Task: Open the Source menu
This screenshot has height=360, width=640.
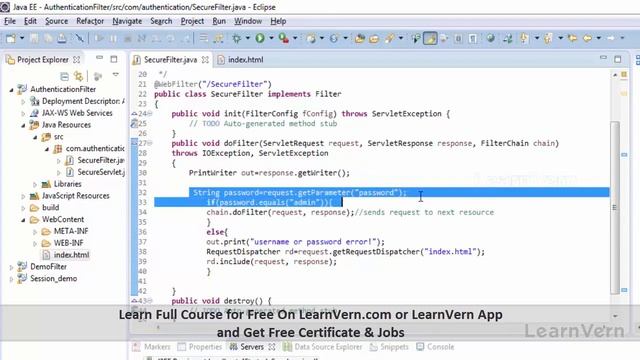Action: tap(56, 21)
